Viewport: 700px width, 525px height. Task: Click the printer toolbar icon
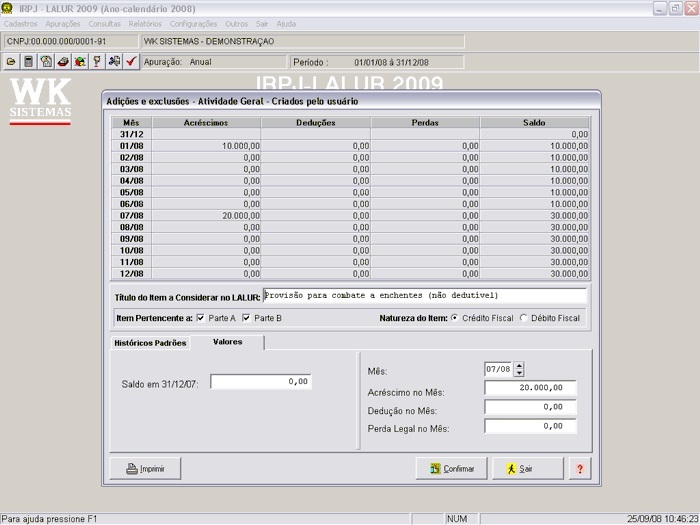pos(62,61)
